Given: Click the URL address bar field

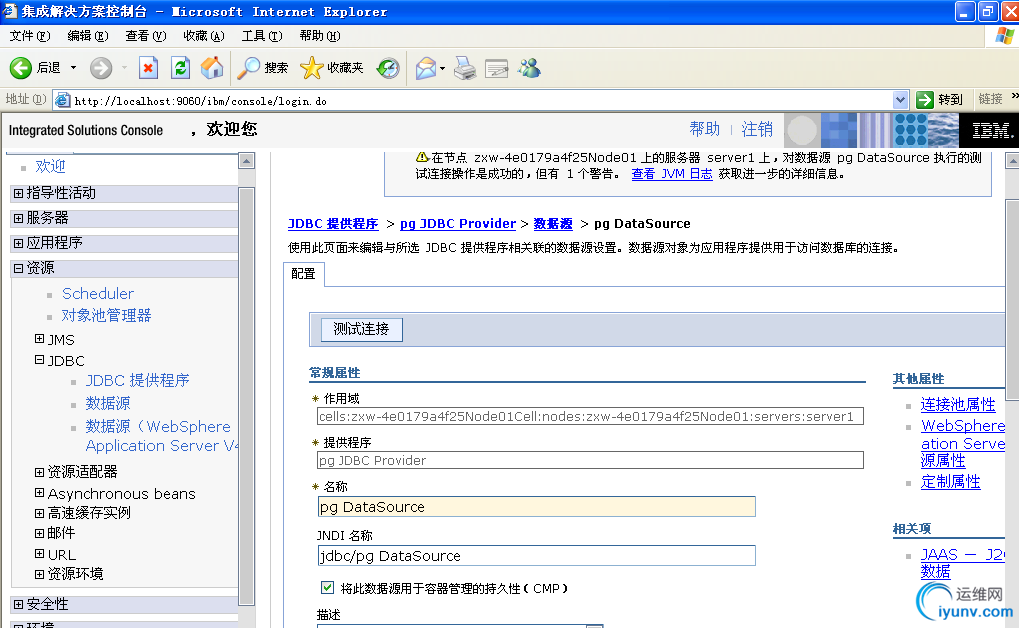Looking at the screenshot, I should 482,101.
